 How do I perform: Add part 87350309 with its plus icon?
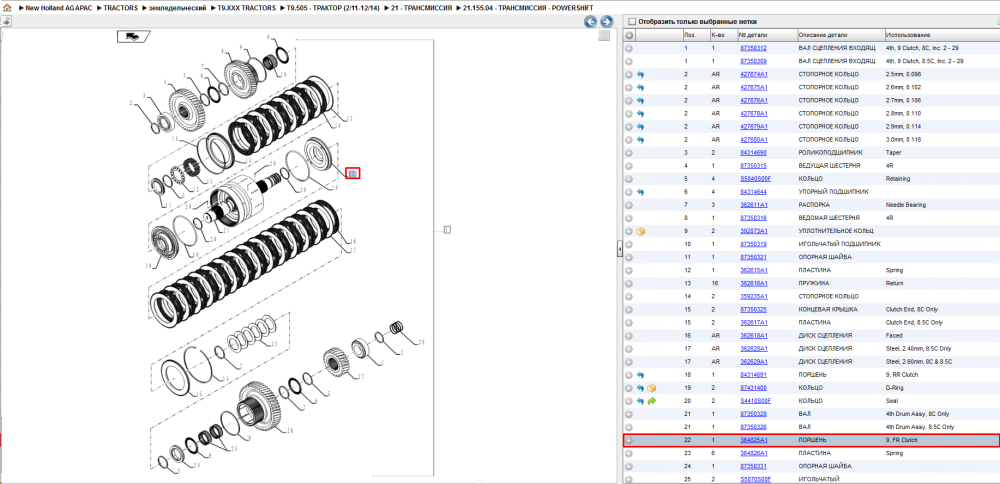pyautogui.click(x=629, y=61)
